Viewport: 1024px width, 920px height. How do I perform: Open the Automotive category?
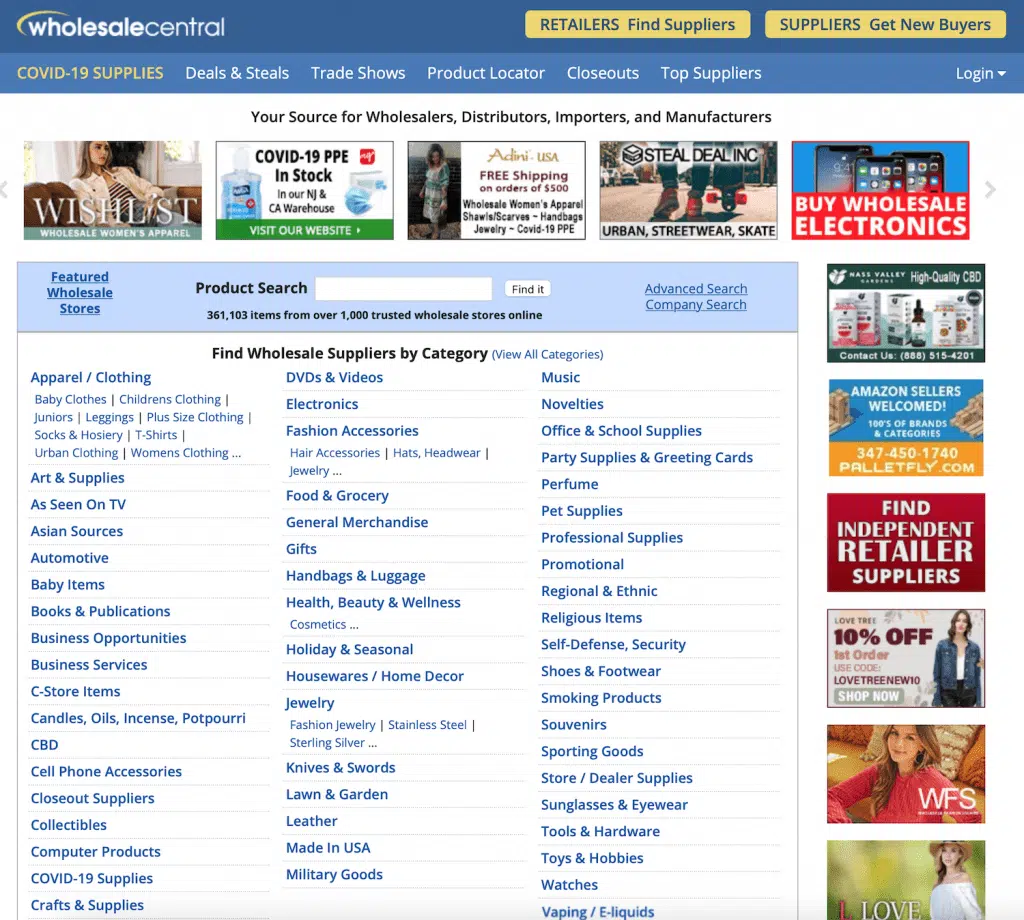(x=70, y=558)
